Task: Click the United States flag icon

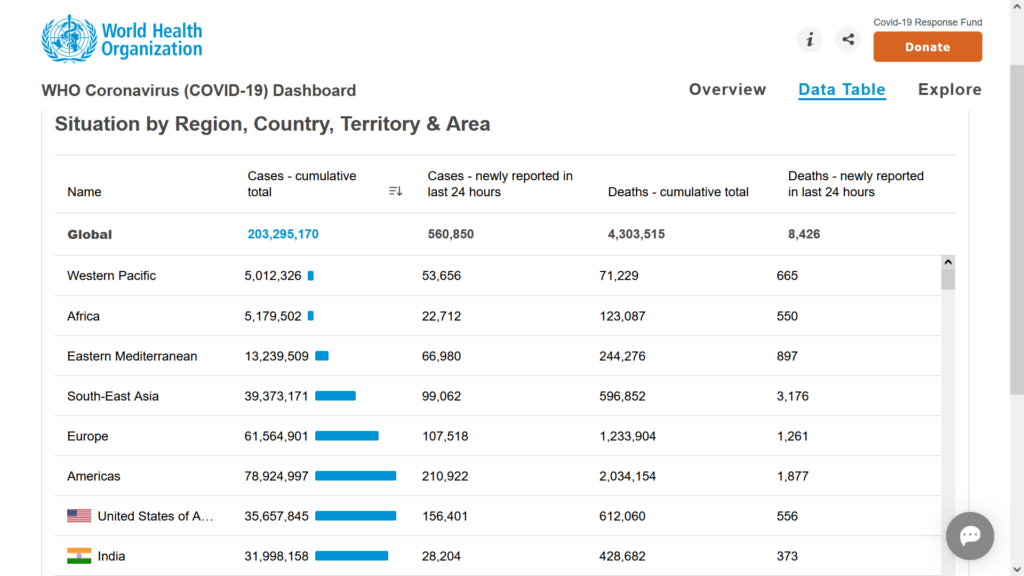Action: click(79, 516)
